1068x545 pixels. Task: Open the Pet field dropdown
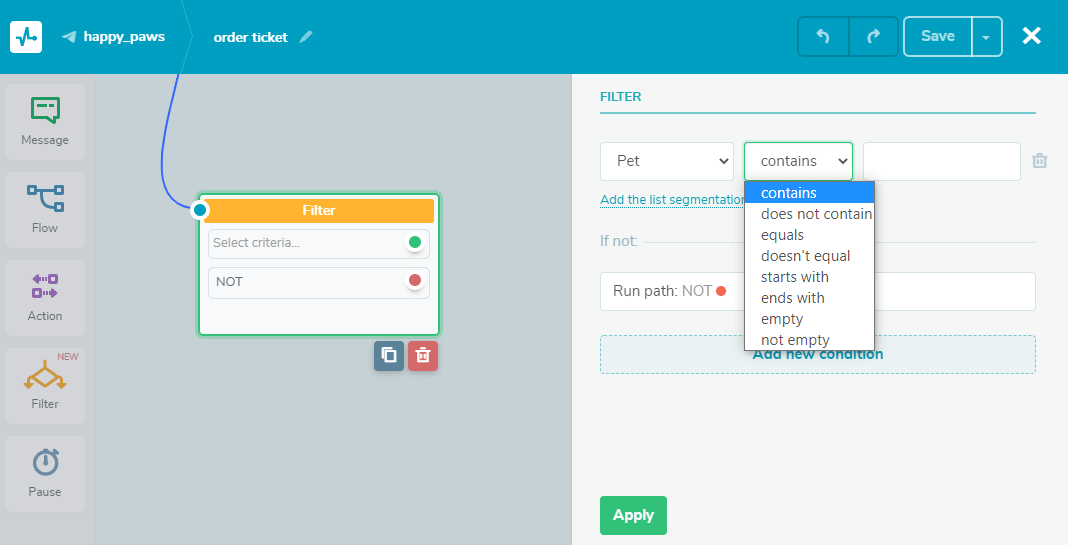(667, 161)
